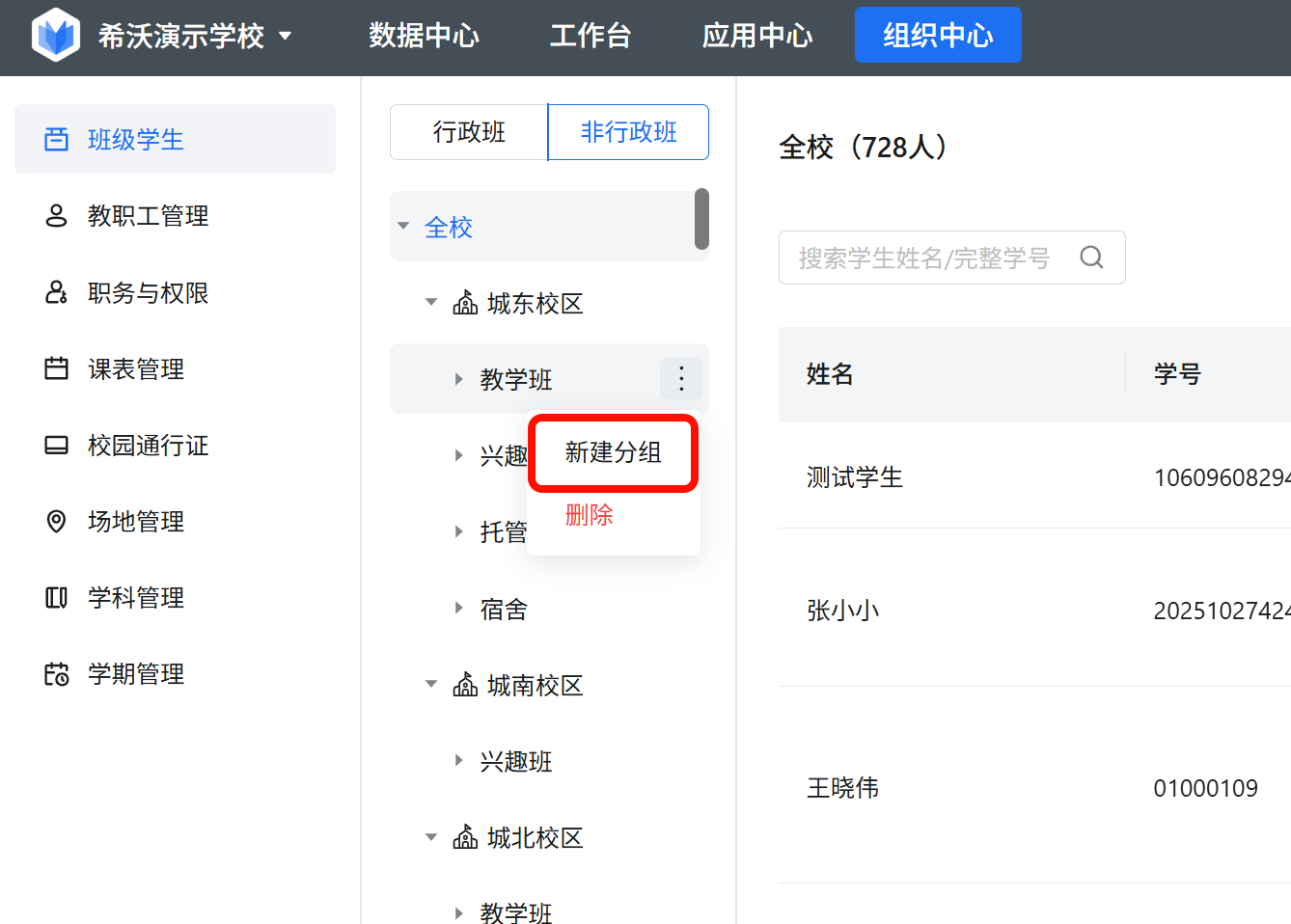Go to 数据中心 in top navigation
Image resolution: width=1291 pixels, height=924 pixels.
pos(424,36)
